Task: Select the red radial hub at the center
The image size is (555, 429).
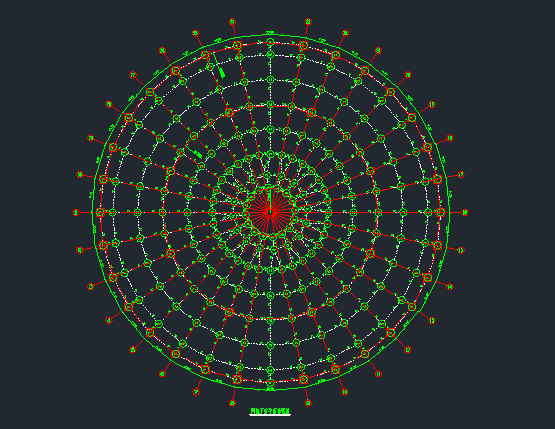Action: coord(270,212)
